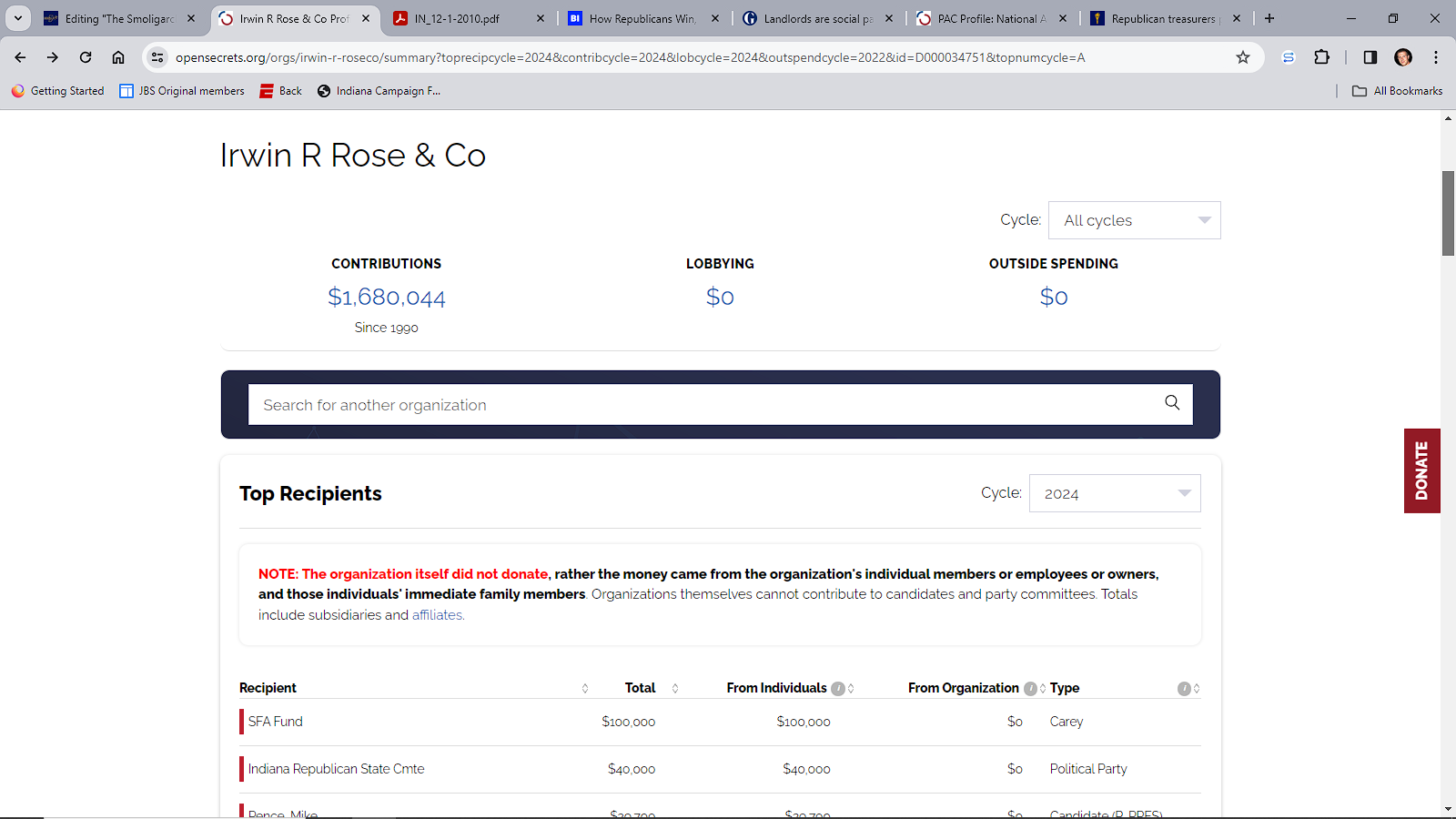Sort table by Total column
The width and height of the screenshot is (1456, 819).
coord(675,689)
